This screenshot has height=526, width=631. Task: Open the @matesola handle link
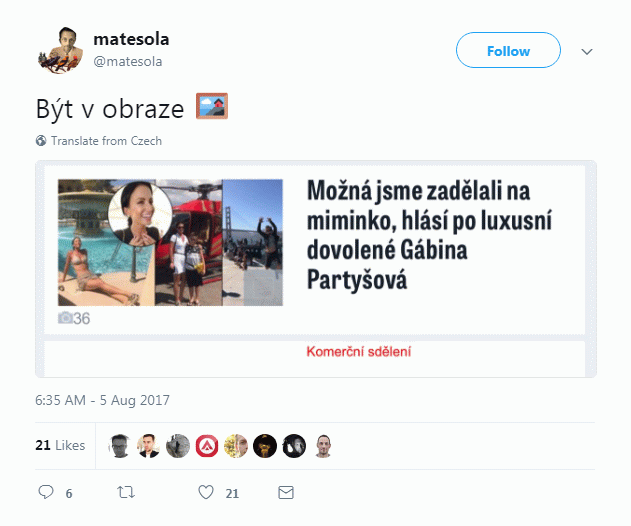(128, 62)
